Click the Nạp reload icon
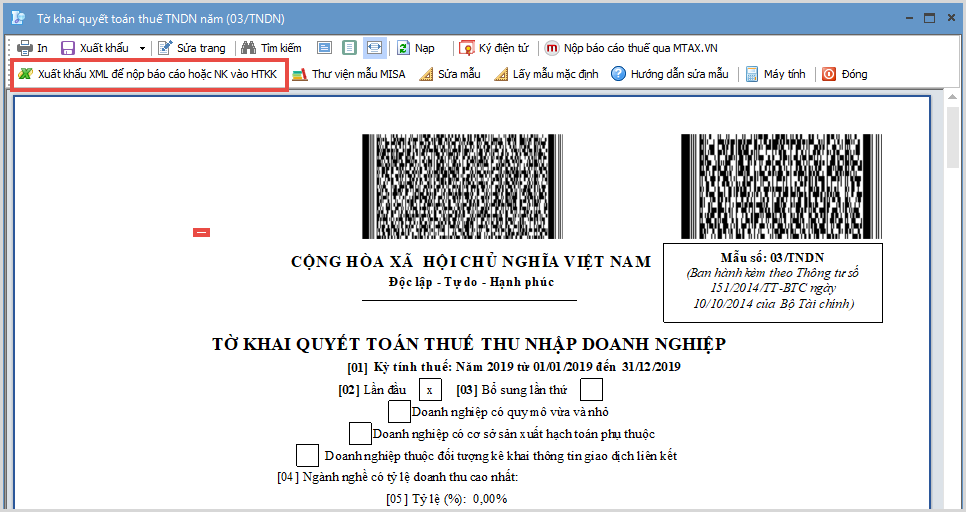 click(403, 48)
